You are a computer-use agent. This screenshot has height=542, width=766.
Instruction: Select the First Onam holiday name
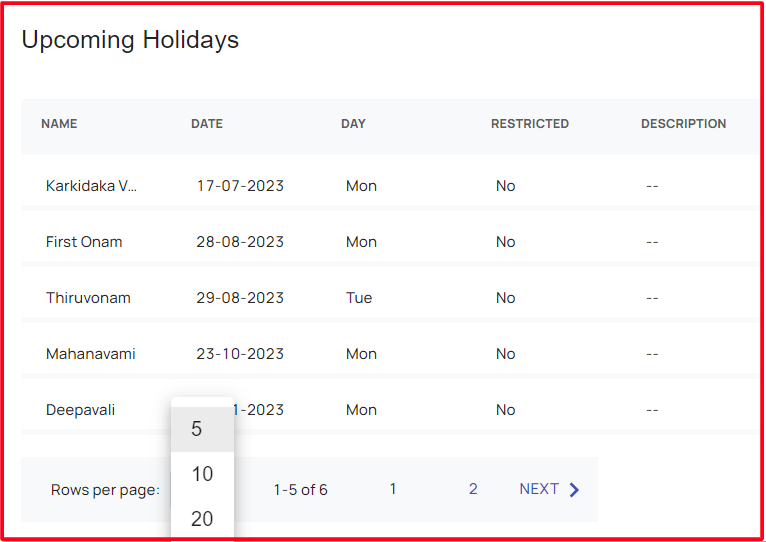(84, 242)
